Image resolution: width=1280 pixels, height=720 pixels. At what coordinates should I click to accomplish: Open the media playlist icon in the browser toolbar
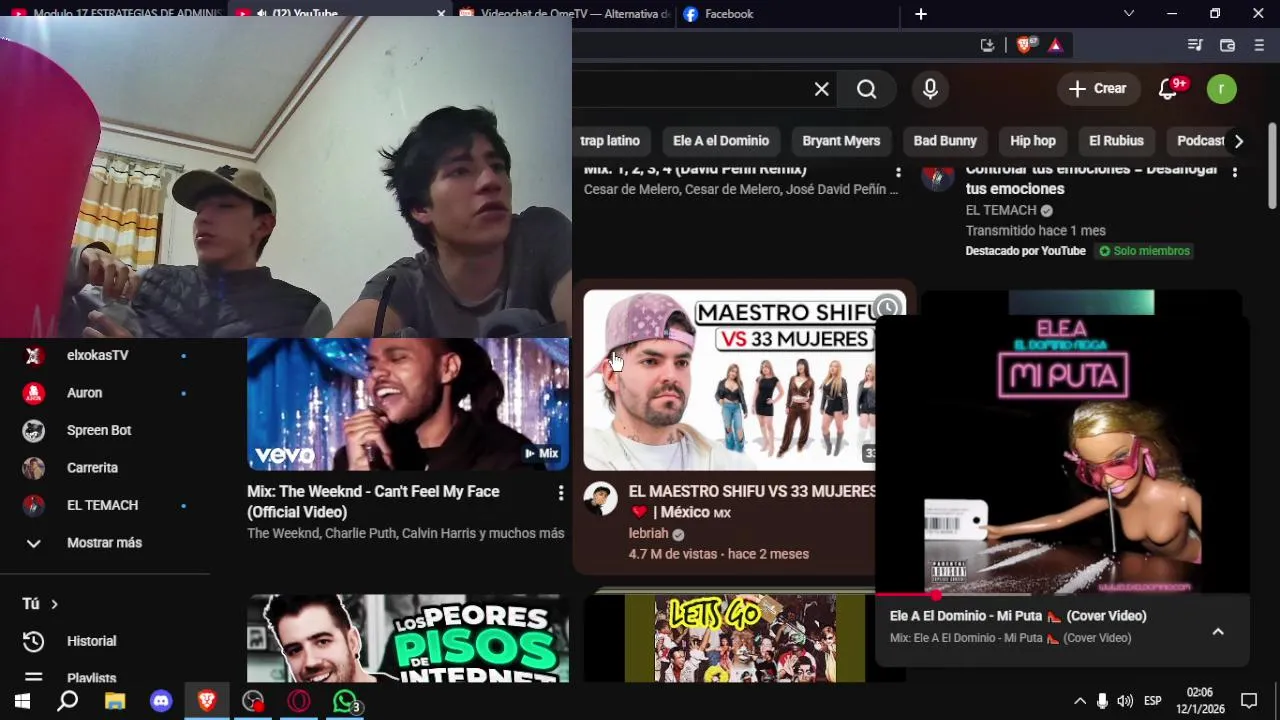tap(1195, 45)
